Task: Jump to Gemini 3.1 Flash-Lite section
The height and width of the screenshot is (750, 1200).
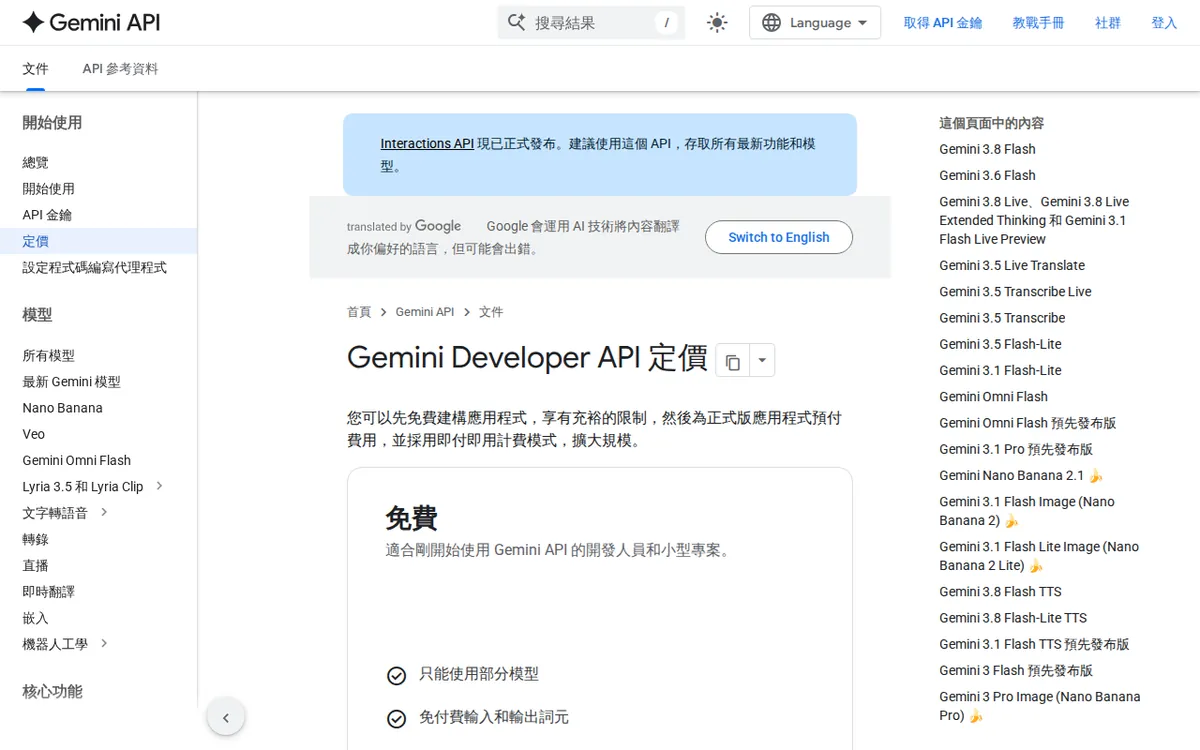Action: 1000,370
